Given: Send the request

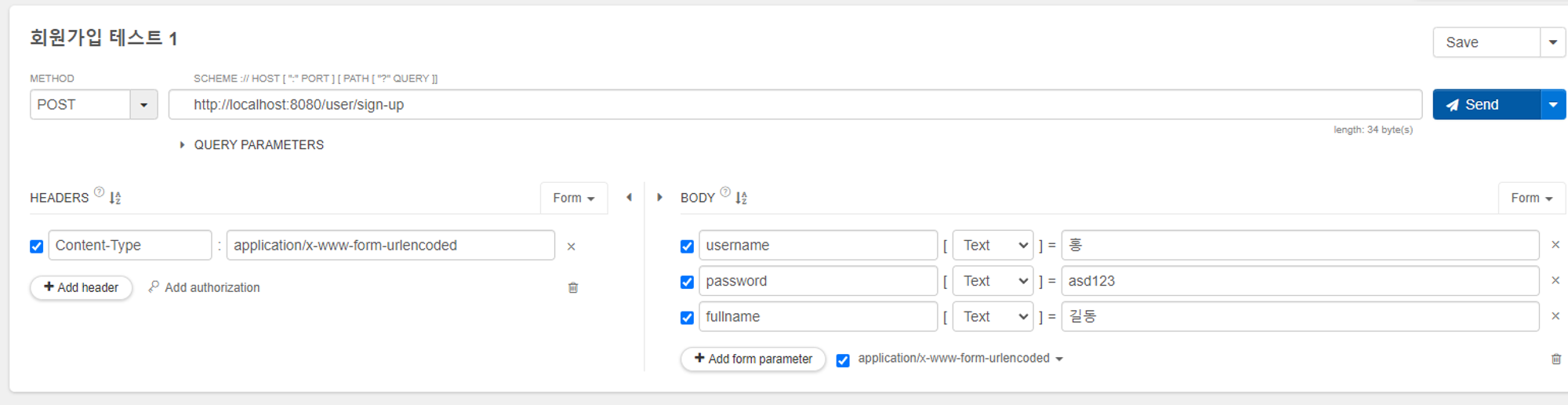Looking at the screenshot, I should click(1486, 104).
